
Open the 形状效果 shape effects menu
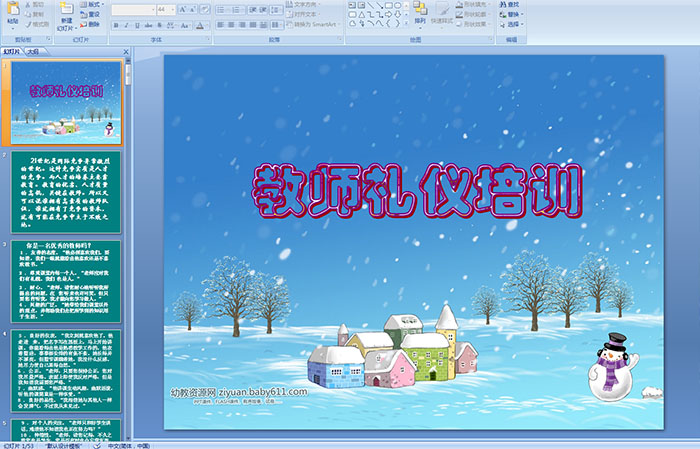click(x=473, y=24)
